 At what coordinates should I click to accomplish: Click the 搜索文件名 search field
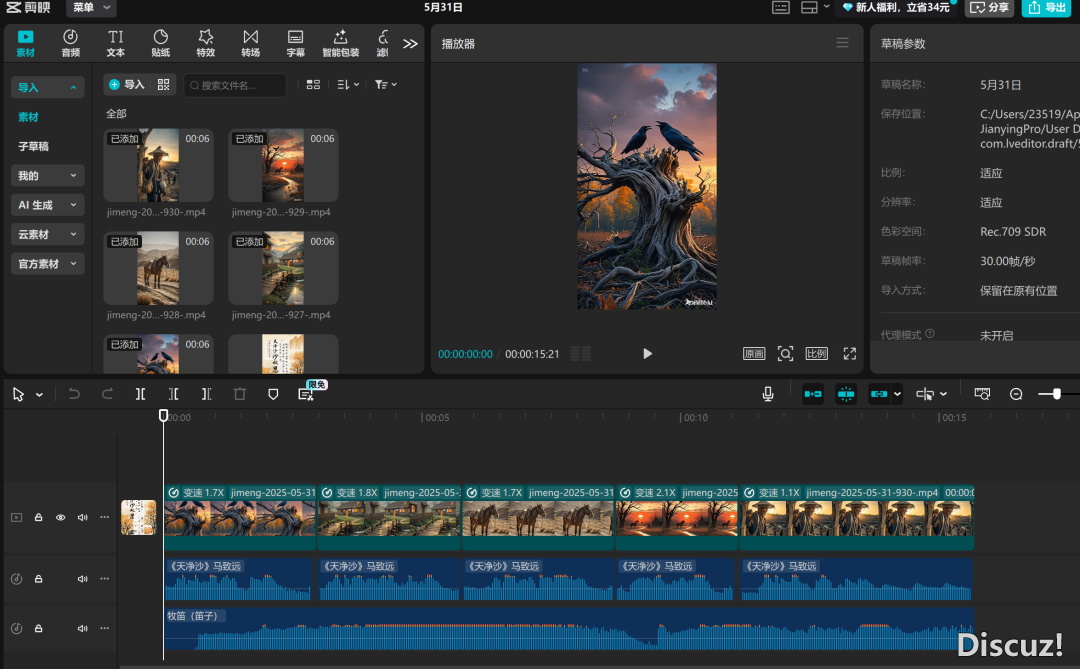coord(240,85)
